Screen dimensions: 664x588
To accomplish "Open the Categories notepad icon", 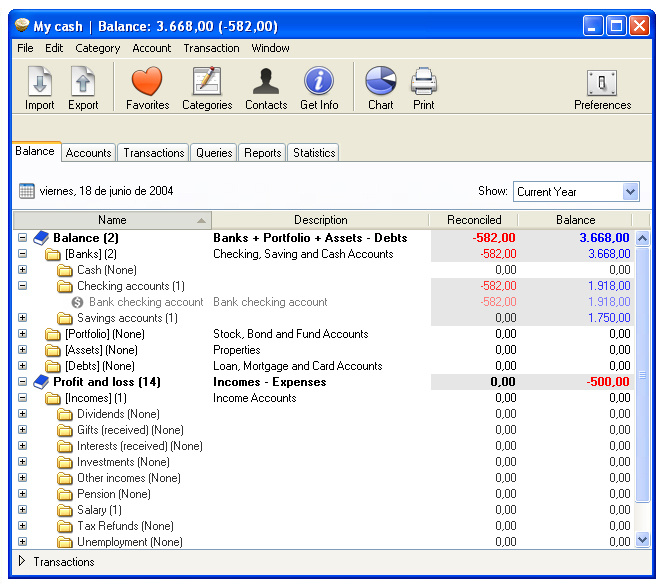I will pyautogui.click(x=207, y=87).
